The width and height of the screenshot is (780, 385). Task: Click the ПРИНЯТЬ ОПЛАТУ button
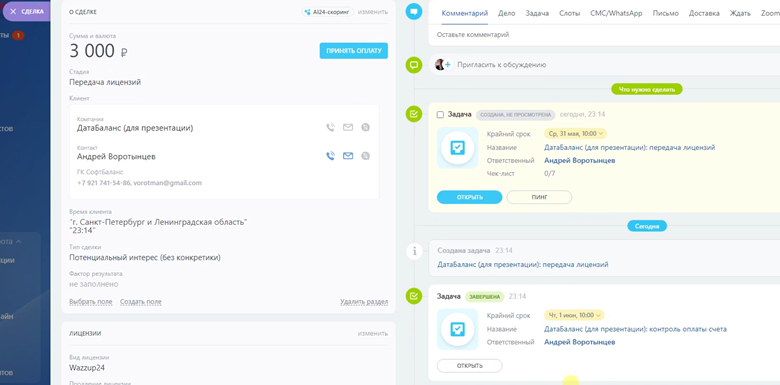click(x=354, y=51)
